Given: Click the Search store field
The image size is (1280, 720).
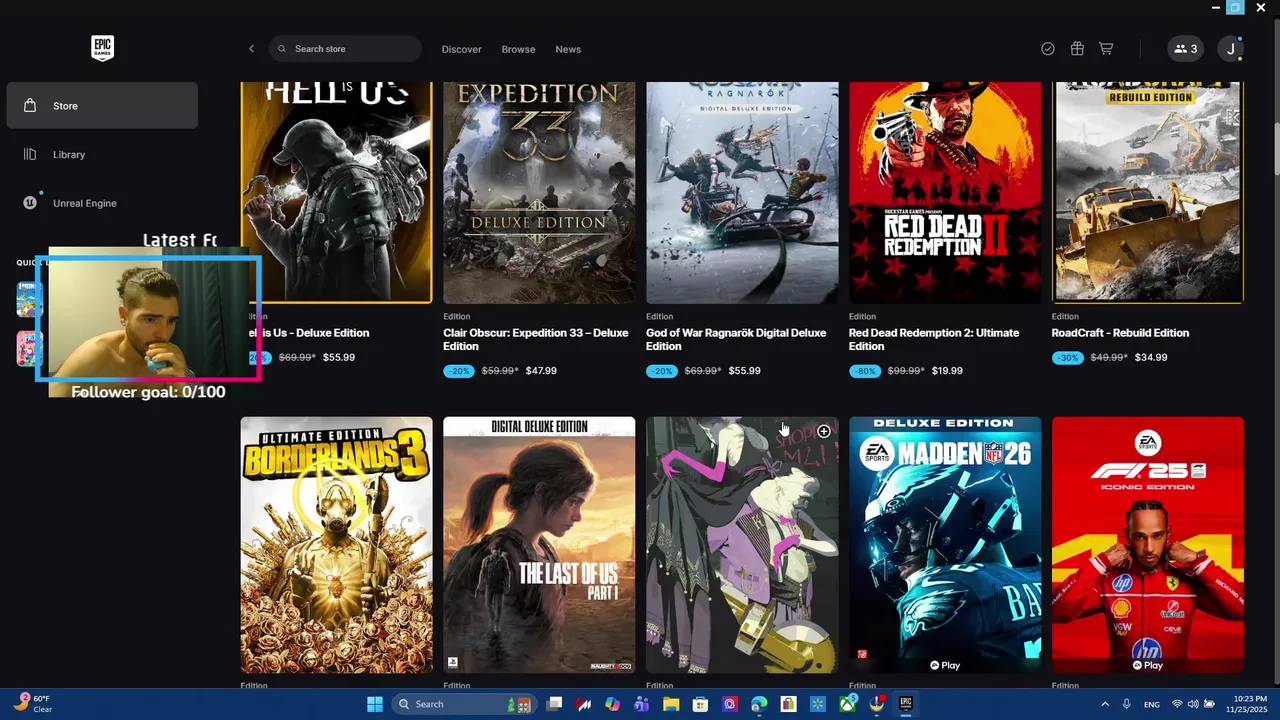Looking at the screenshot, I should (x=345, y=49).
